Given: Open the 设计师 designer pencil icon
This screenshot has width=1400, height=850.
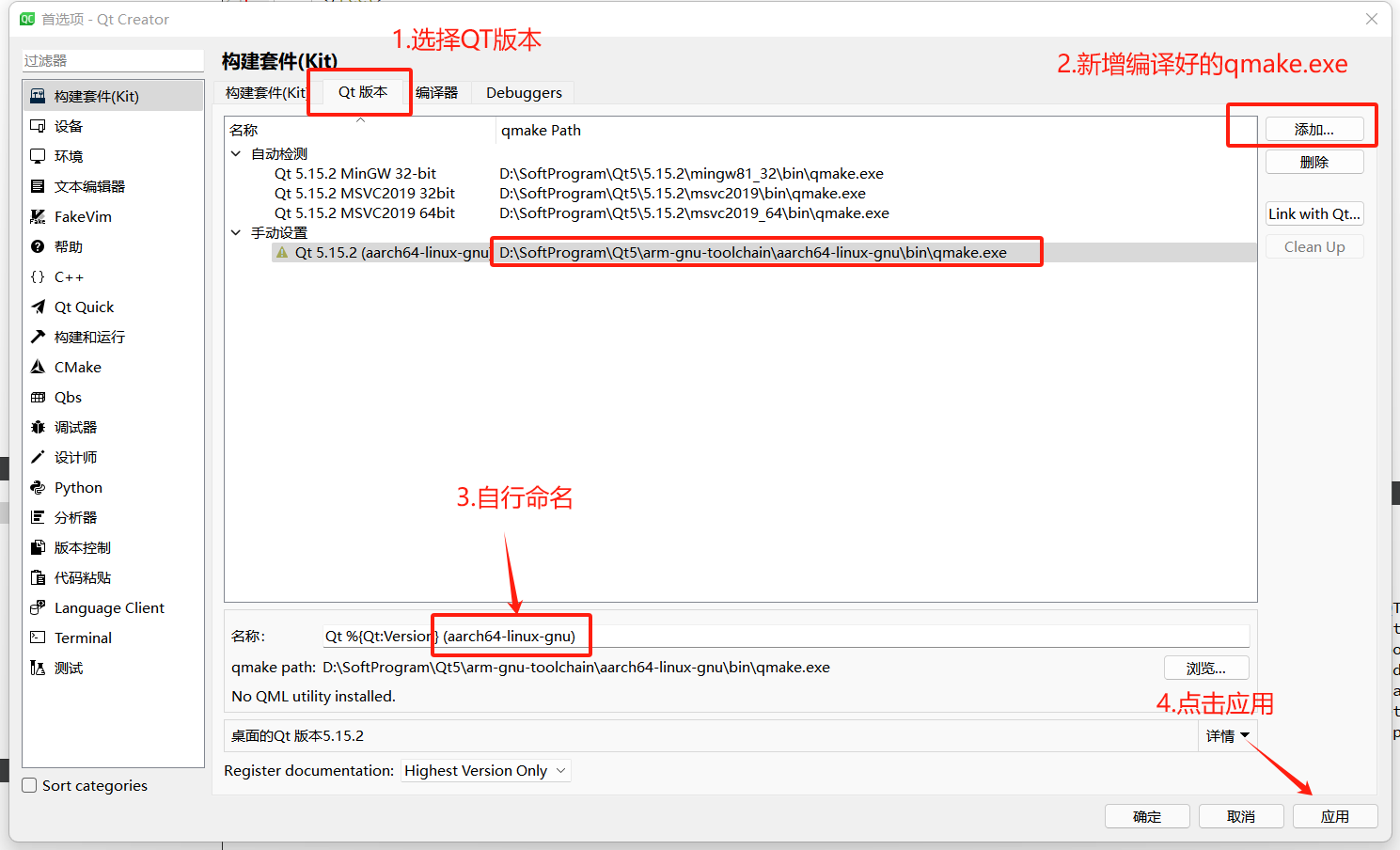Looking at the screenshot, I should pos(38,457).
